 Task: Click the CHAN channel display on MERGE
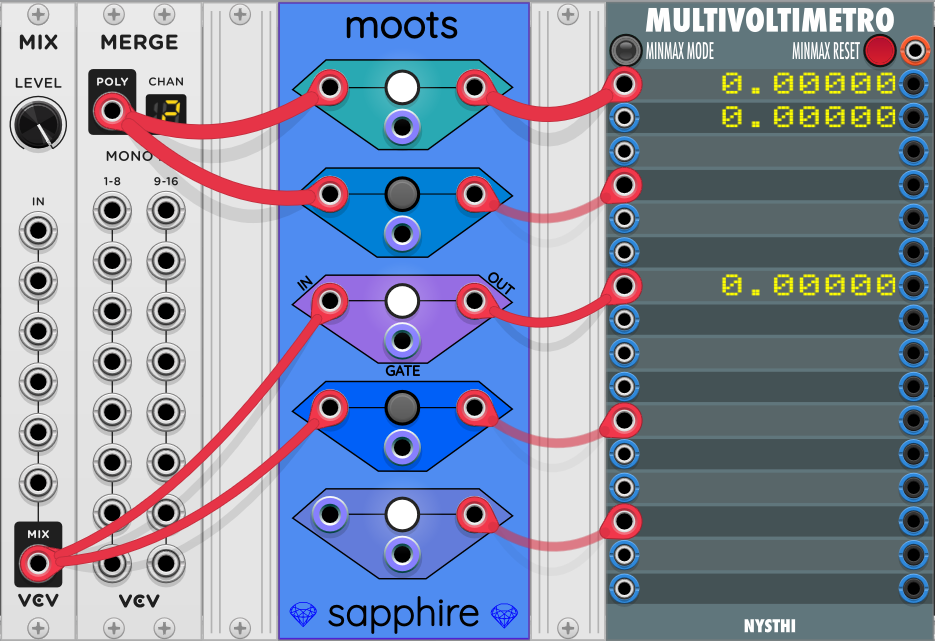[165, 111]
